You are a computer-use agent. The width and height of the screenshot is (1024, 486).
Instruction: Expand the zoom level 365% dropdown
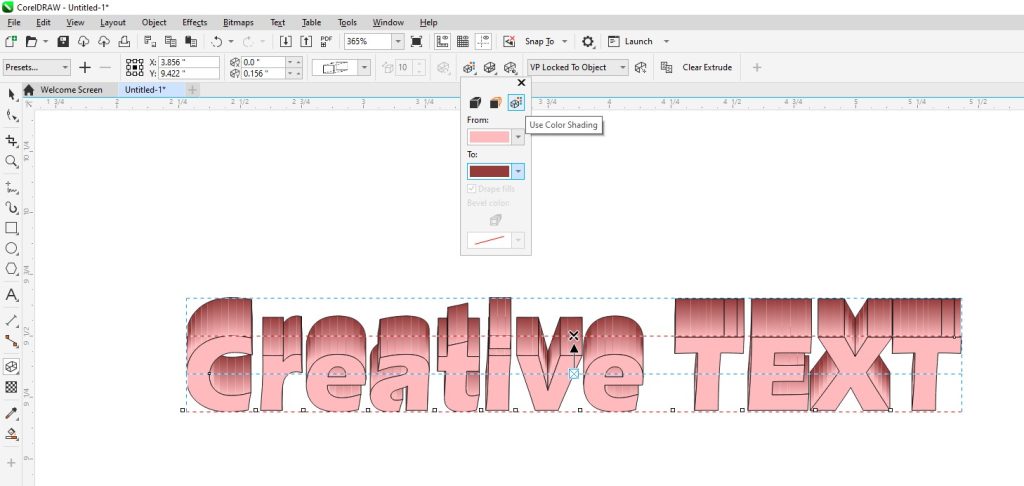[x=398, y=41]
